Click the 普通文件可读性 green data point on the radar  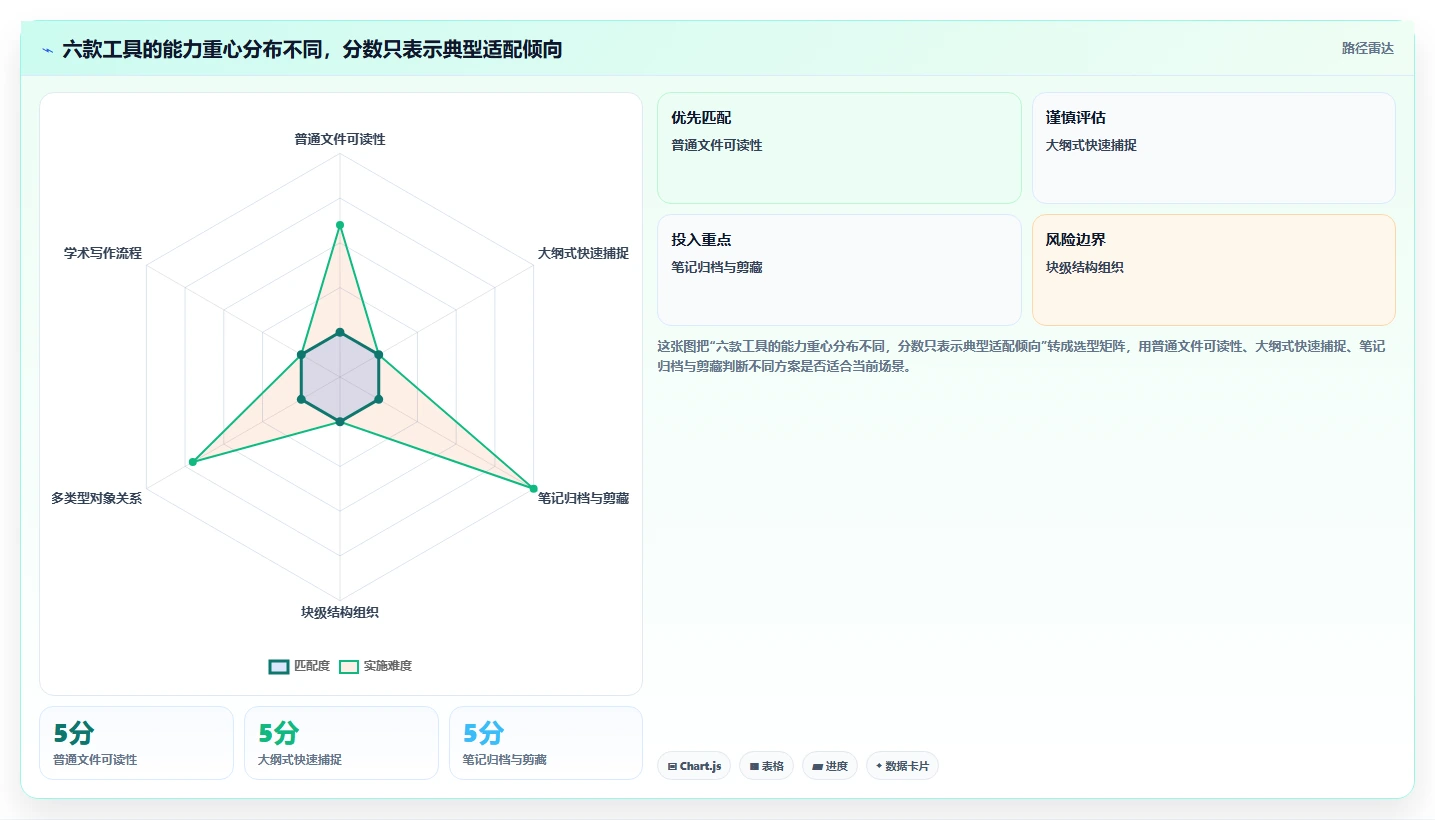pyautogui.click(x=340, y=225)
